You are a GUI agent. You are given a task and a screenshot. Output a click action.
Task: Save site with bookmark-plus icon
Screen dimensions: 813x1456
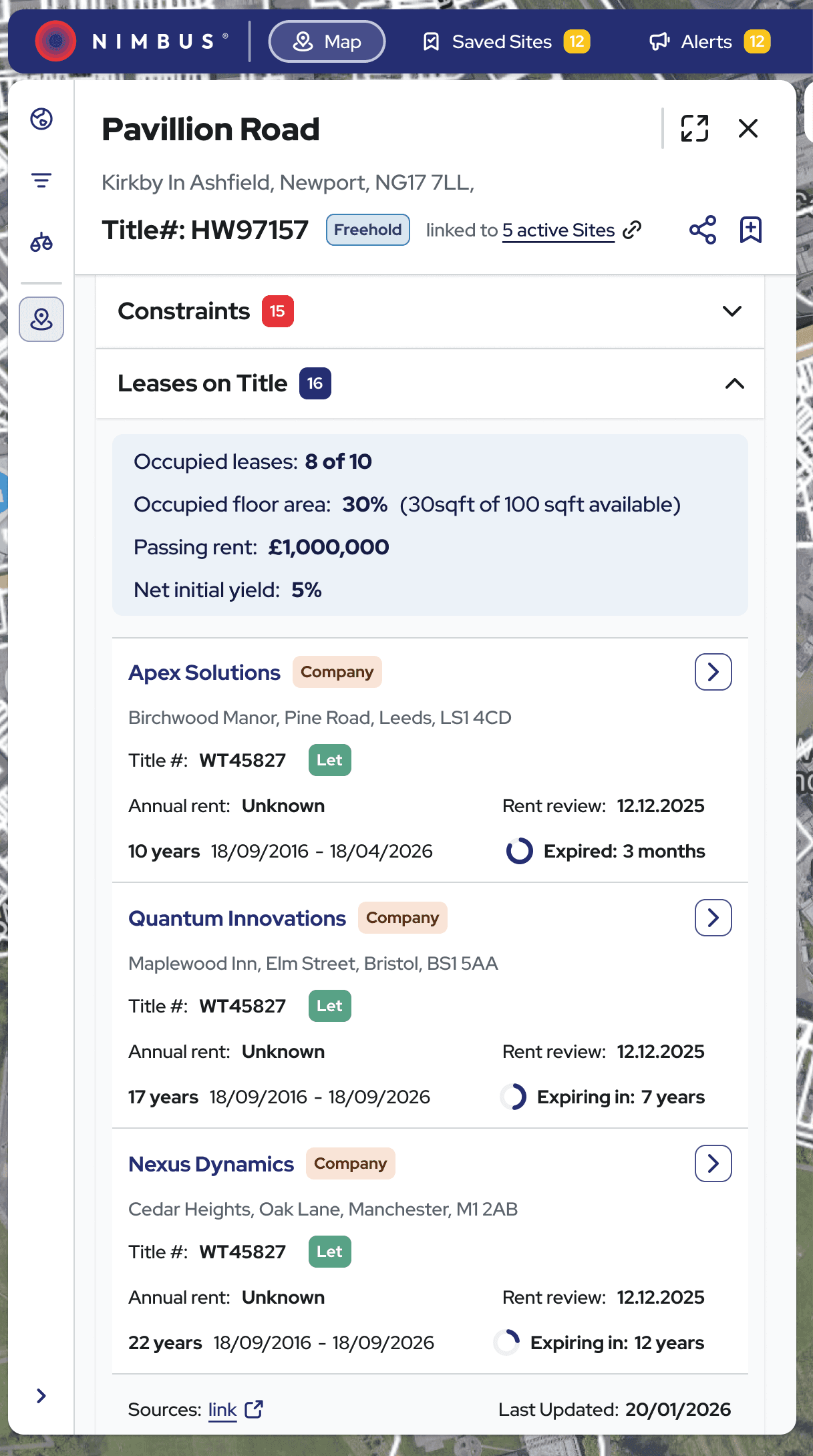pyautogui.click(x=751, y=230)
